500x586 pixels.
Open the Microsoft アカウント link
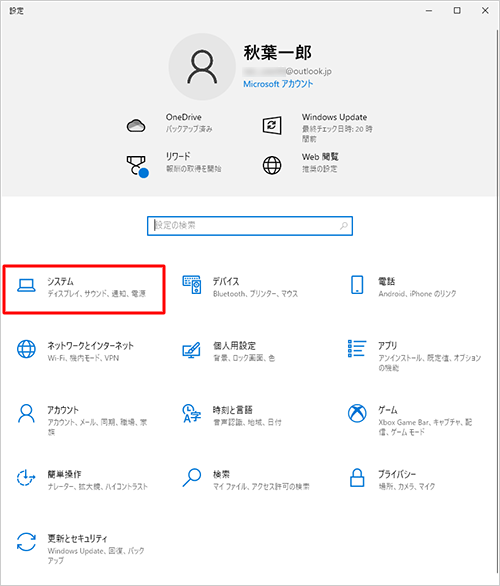coord(278,84)
